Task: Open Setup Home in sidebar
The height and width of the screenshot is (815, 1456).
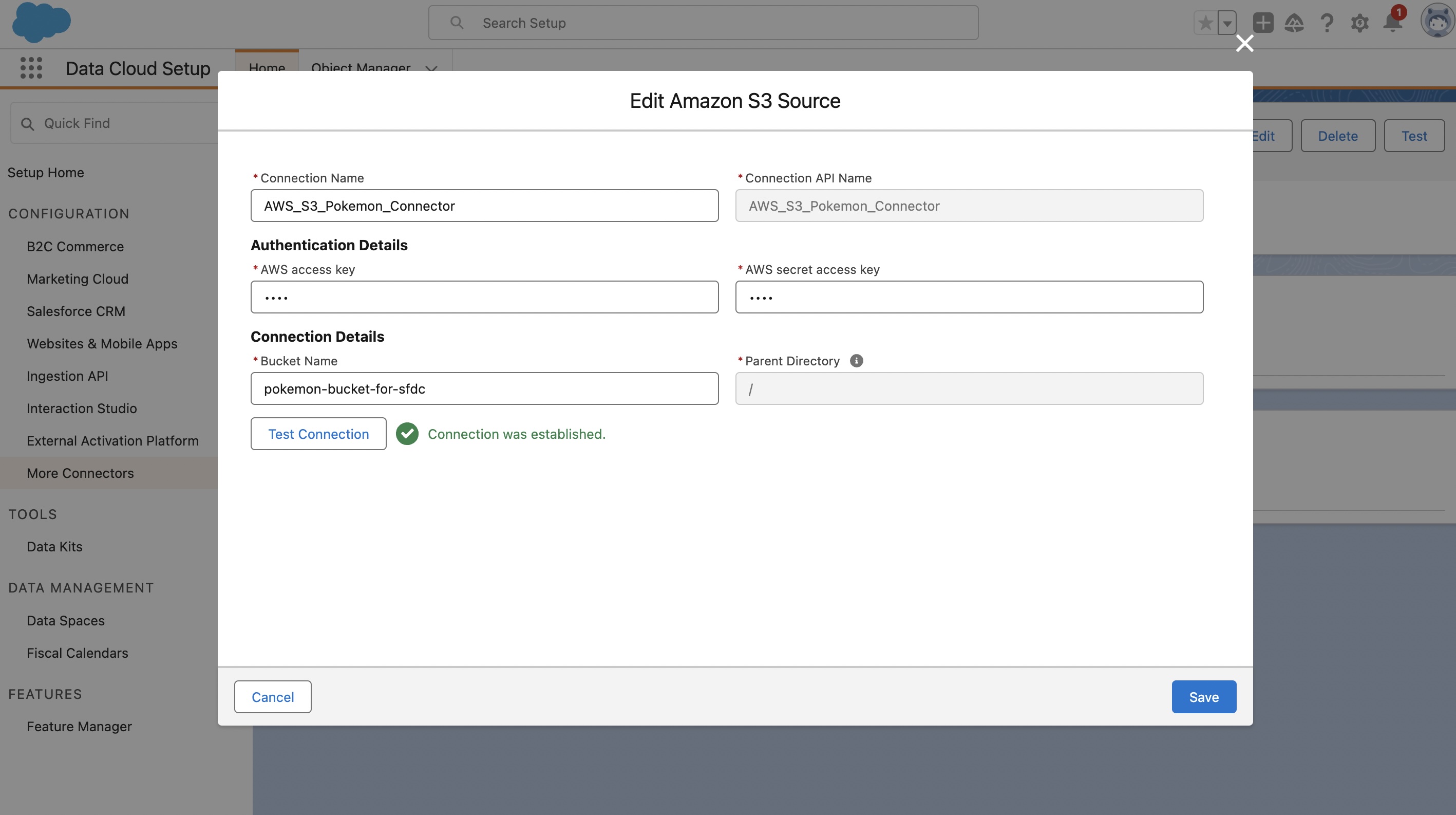Action: pos(46,173)
